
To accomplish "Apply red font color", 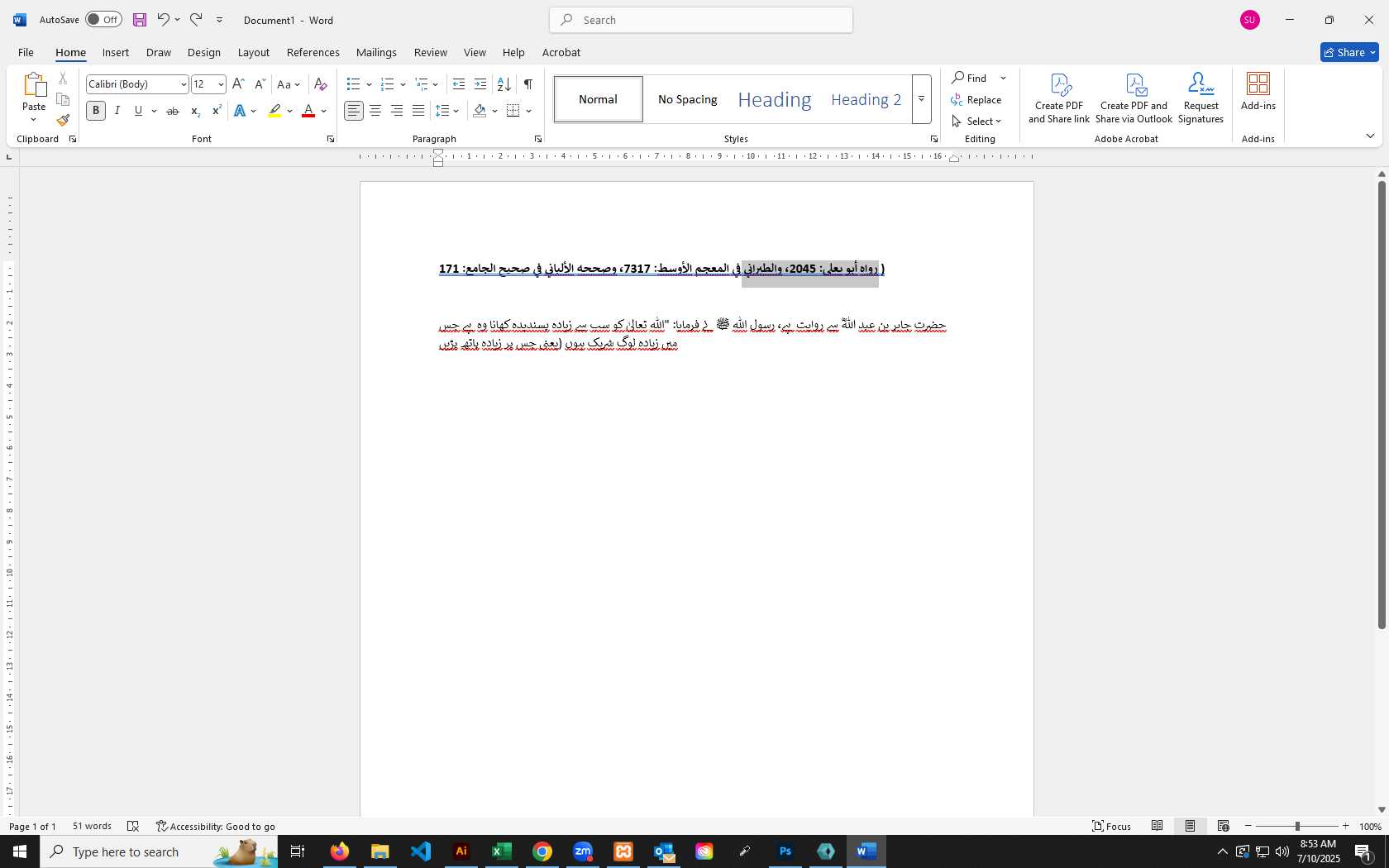I will tap(308, 111).
